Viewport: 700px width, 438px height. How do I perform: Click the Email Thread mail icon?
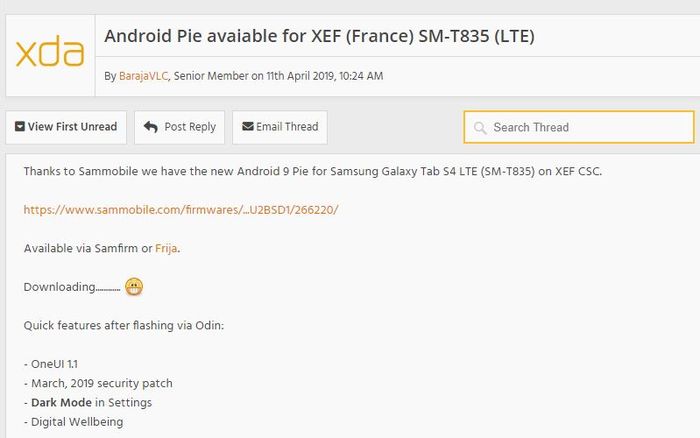(248, 126)
